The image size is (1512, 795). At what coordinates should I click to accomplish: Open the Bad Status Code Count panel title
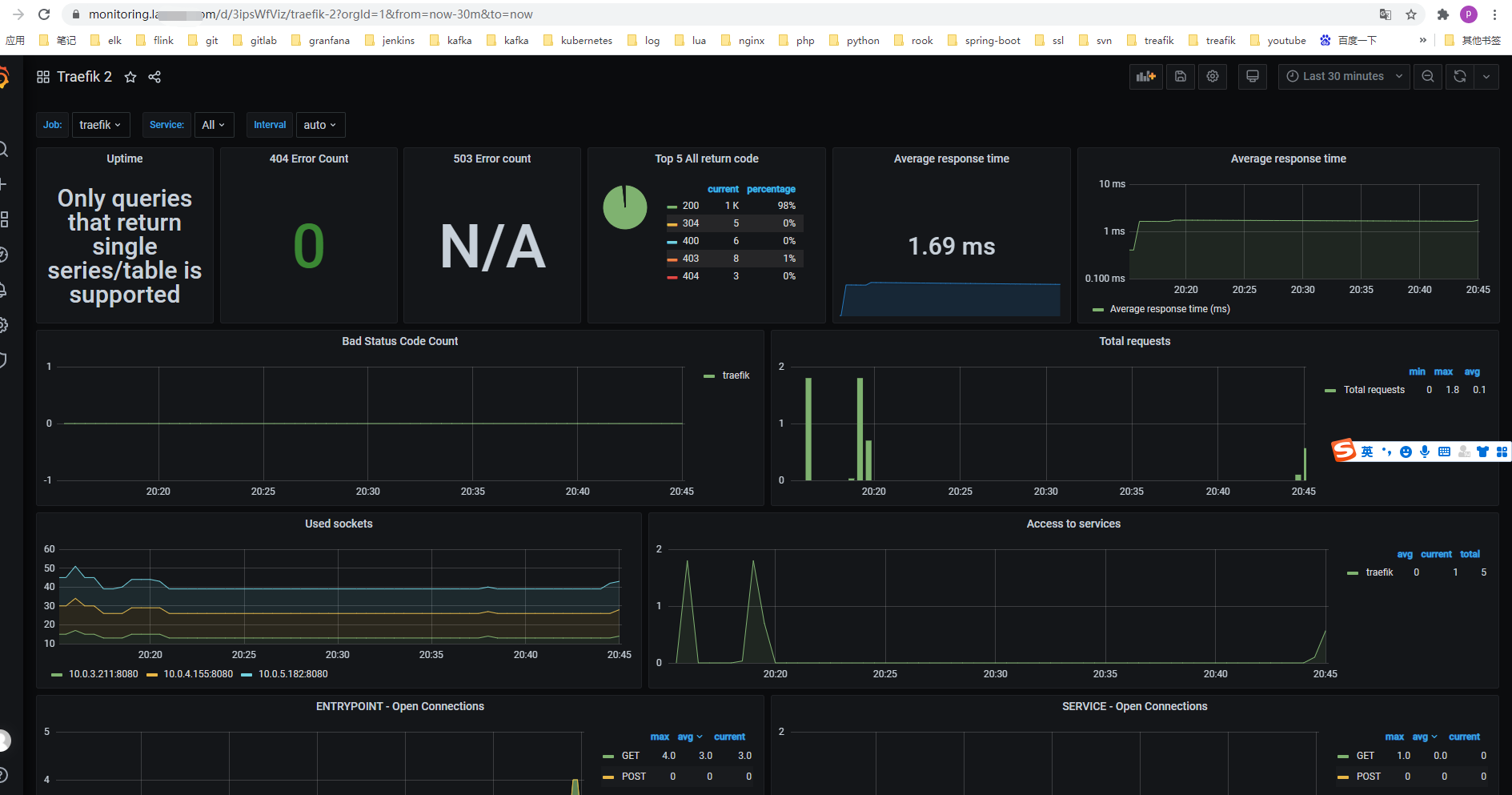point(400,341)
